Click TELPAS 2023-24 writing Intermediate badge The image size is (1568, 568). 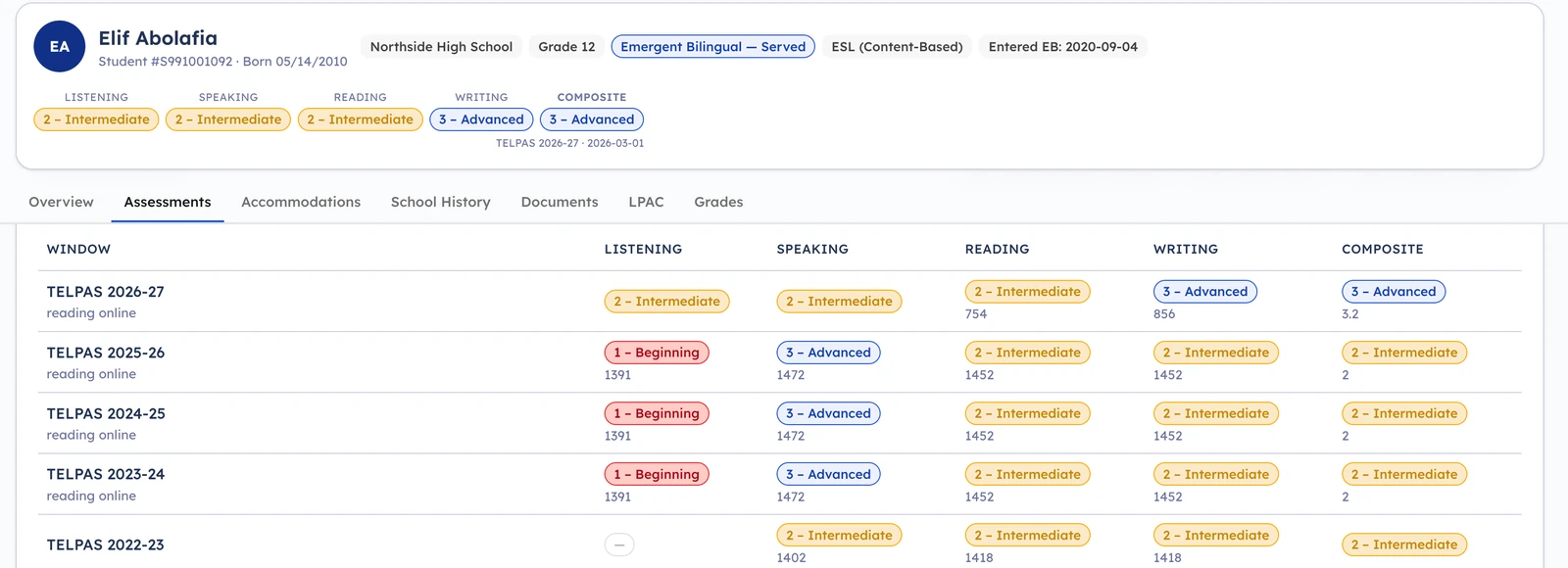pyautogui.click(x=1215, y=474)
